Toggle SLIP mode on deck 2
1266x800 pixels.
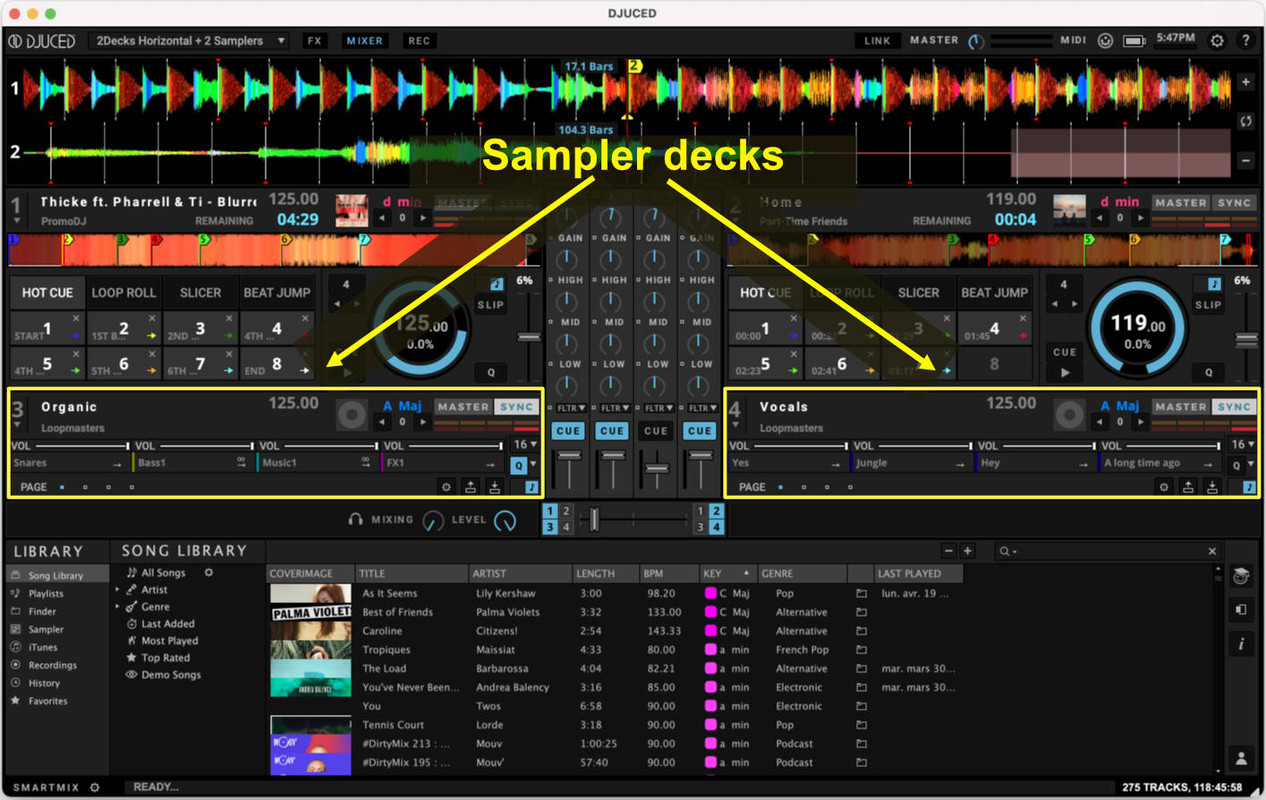click(1208, 305)
